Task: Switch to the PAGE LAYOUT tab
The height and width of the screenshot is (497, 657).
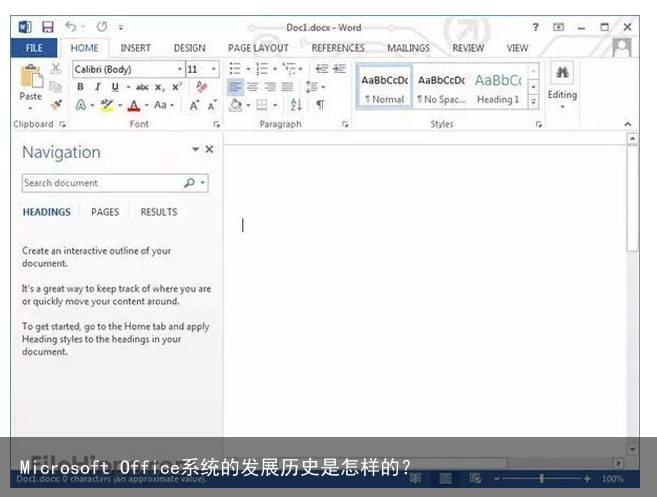Action: tap(258, 48)
